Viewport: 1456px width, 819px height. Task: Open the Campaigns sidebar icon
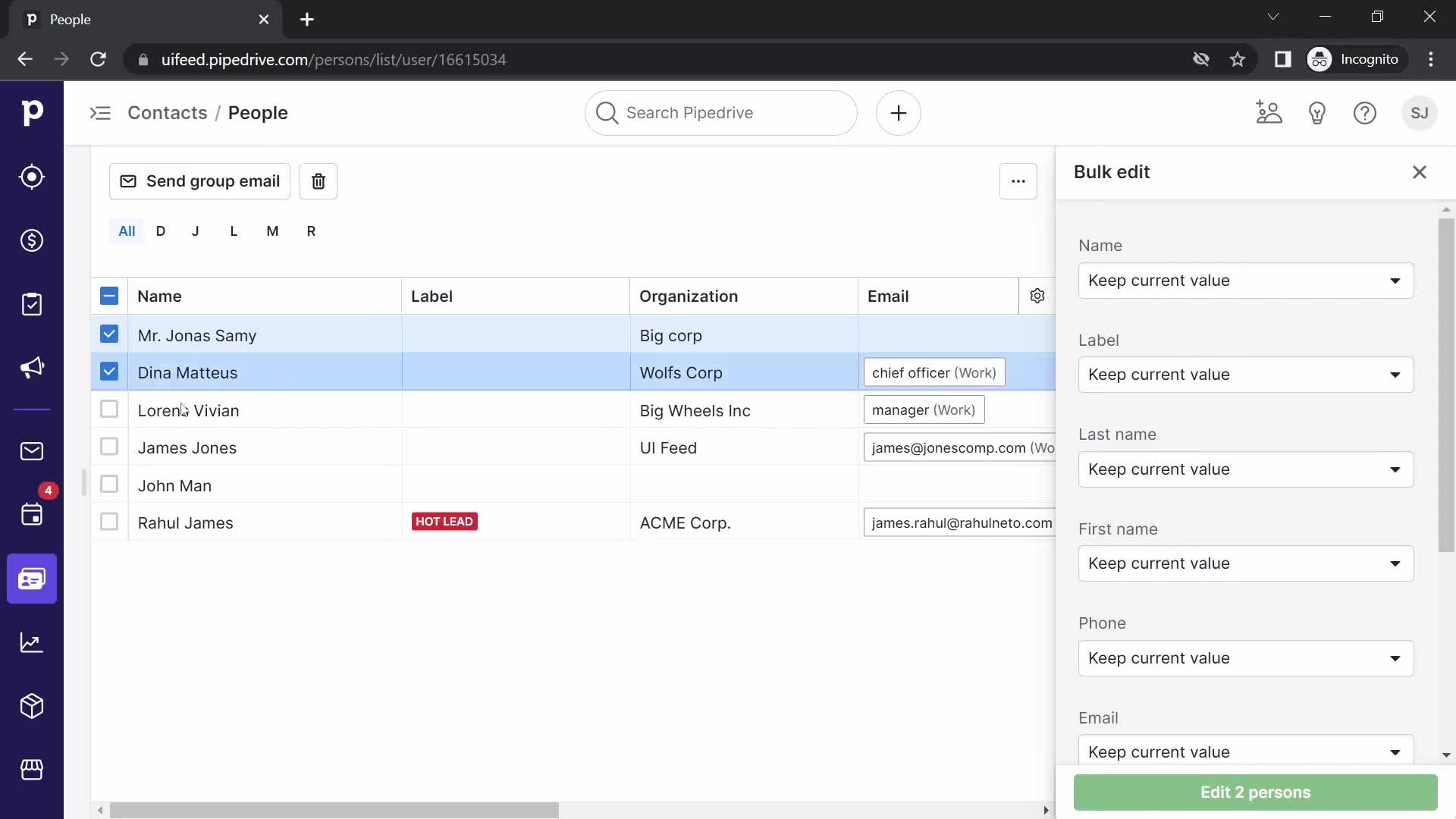click(32, 367)
